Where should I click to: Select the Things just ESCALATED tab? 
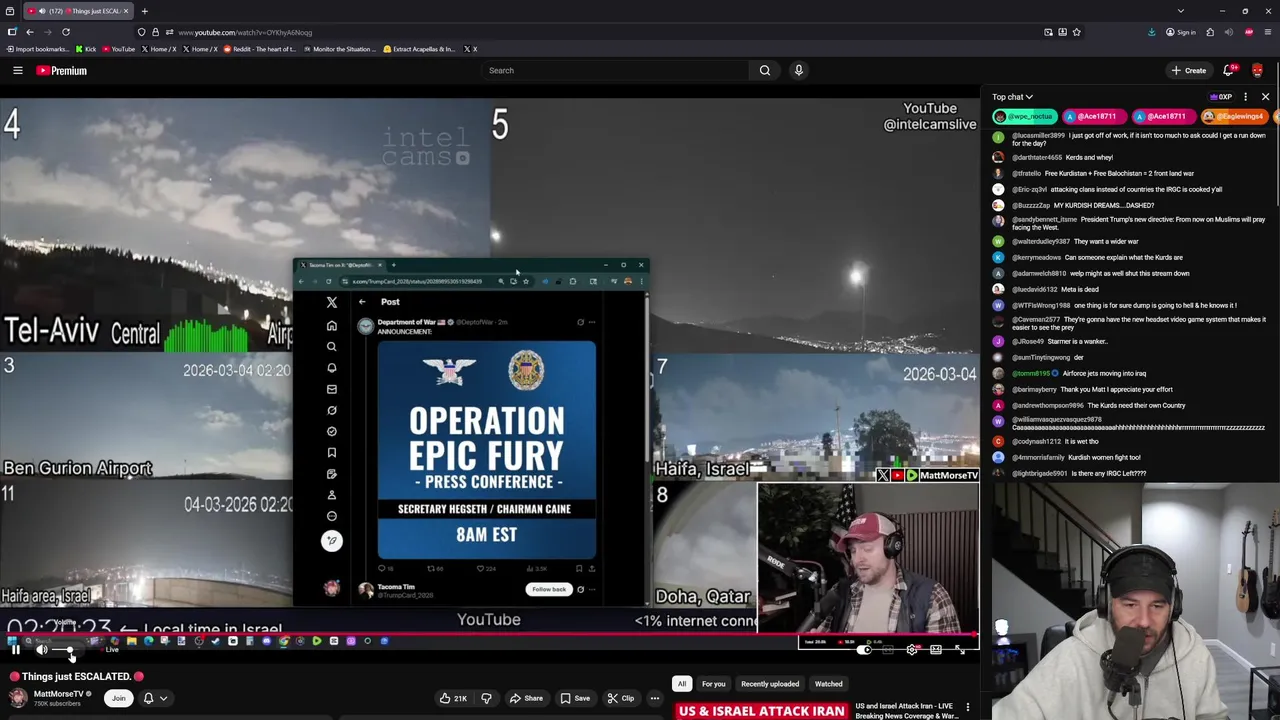78,11
